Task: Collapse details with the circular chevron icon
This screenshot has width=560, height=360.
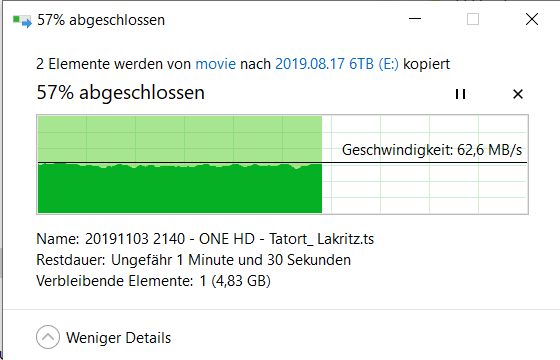Action: pyautogui.click(x=48, y=337)
